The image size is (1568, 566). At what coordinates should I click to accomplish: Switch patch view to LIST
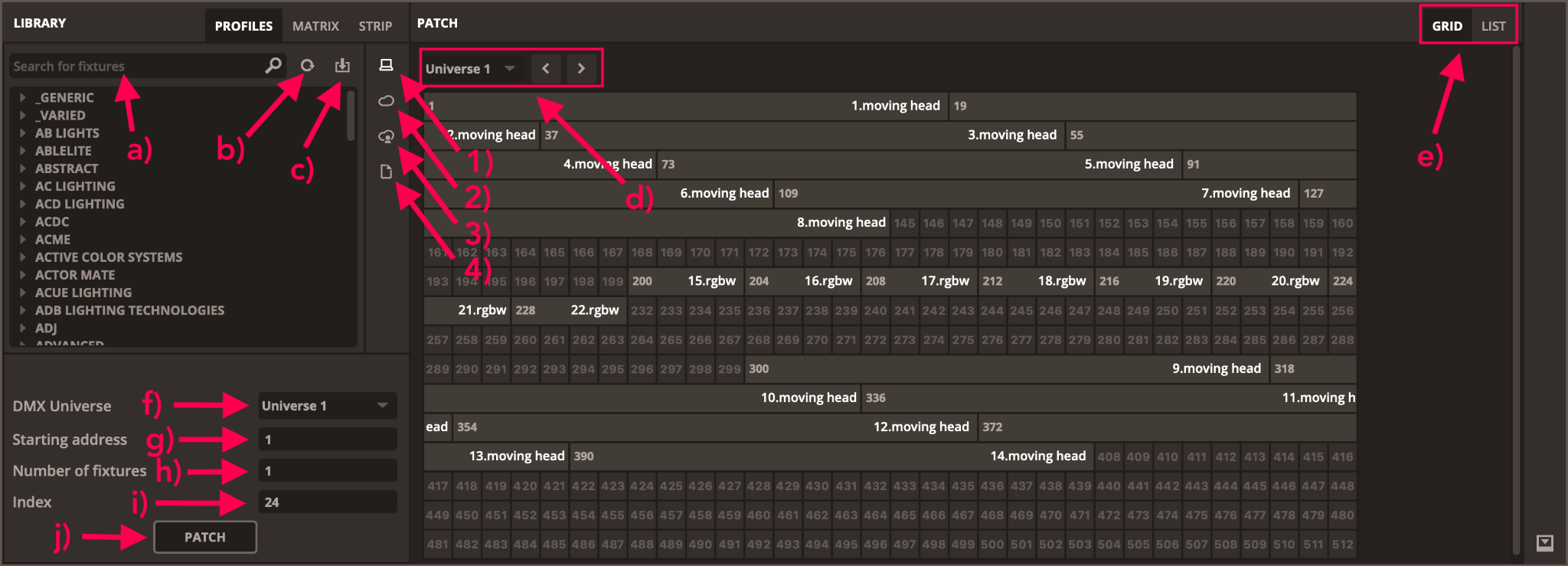[1493, 26]
